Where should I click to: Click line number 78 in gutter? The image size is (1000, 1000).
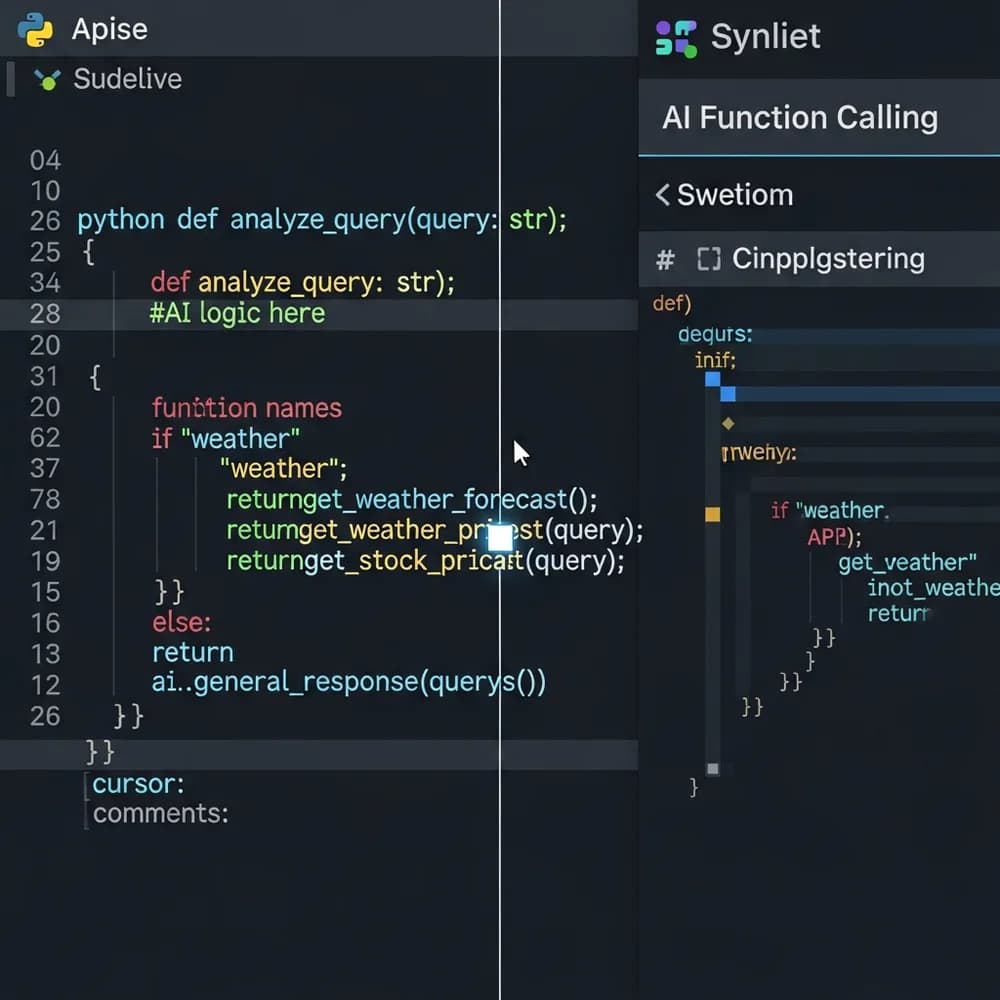[x=45, y=499]
